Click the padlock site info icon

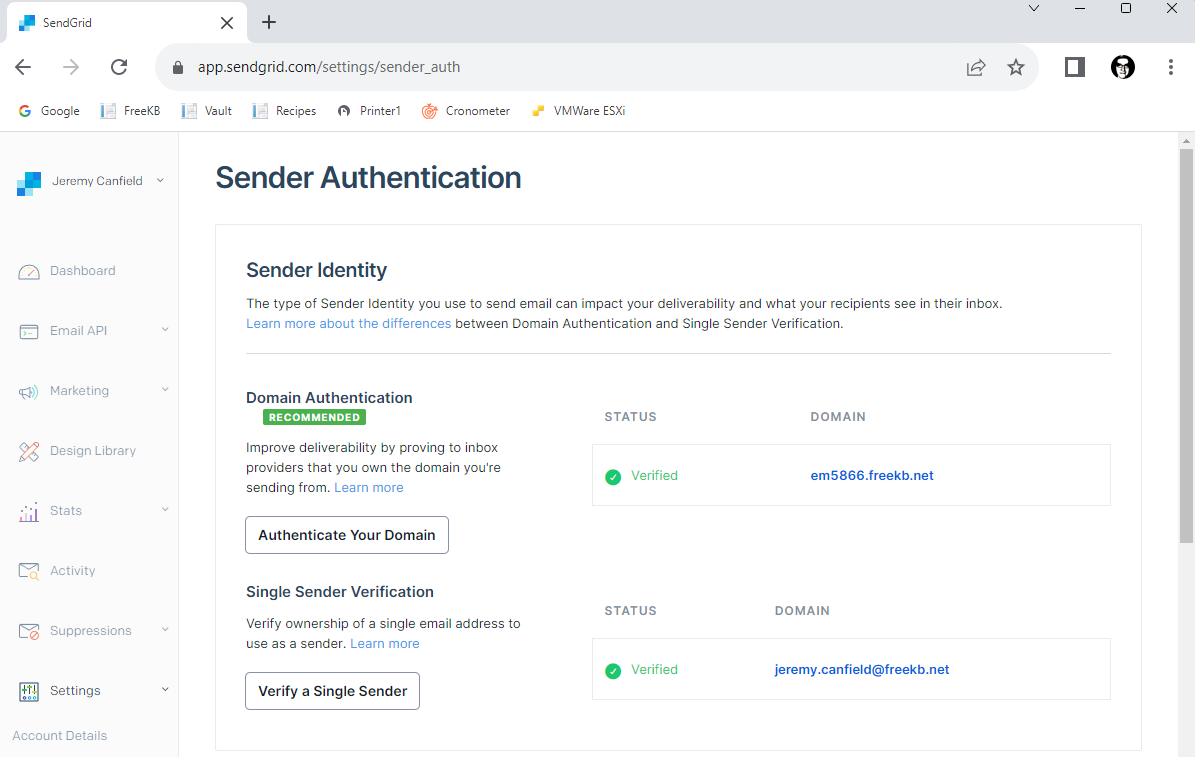pyautogui.click(x=178, y=67)
